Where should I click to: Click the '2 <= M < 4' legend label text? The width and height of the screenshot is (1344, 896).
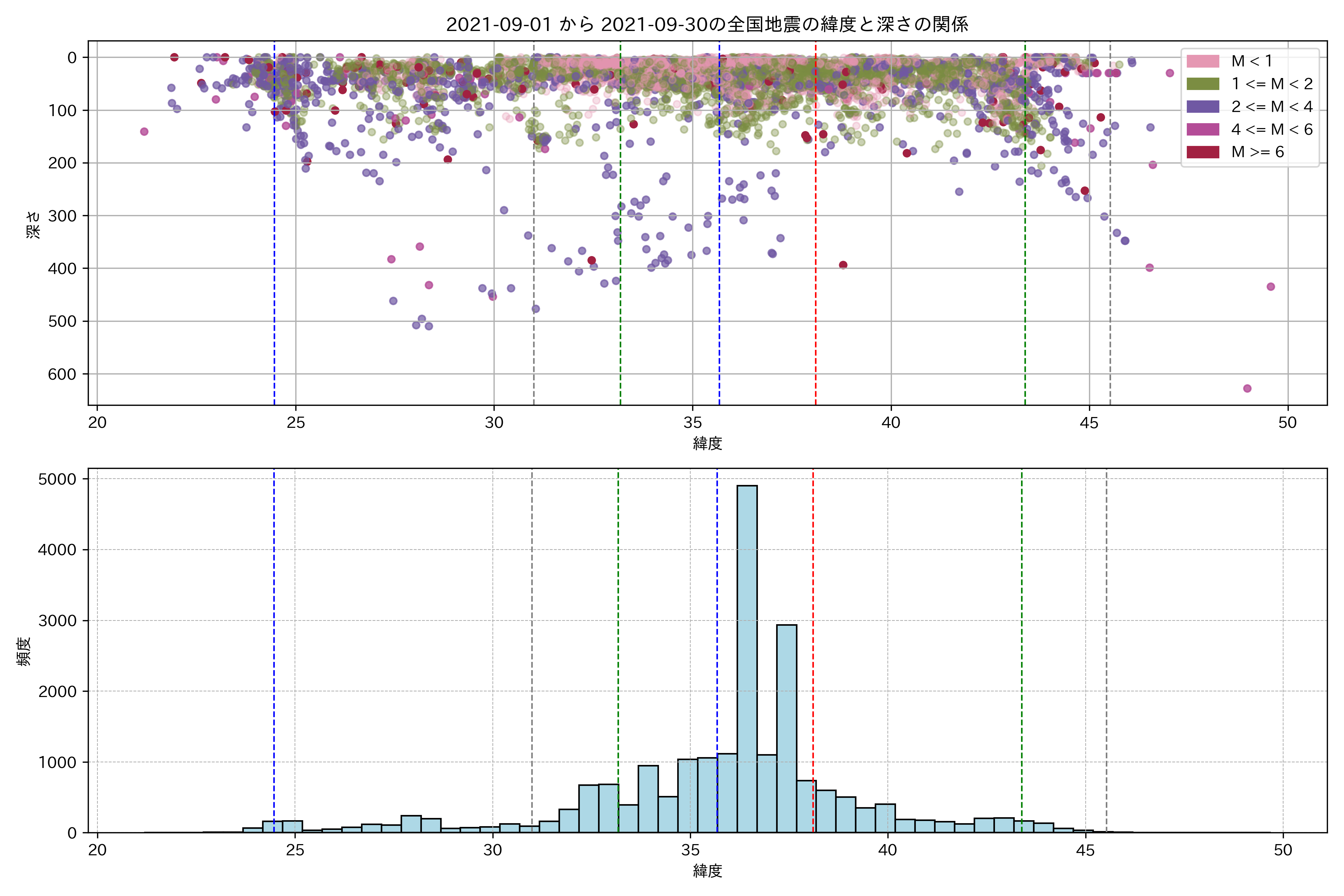[x=1272, y=107]
